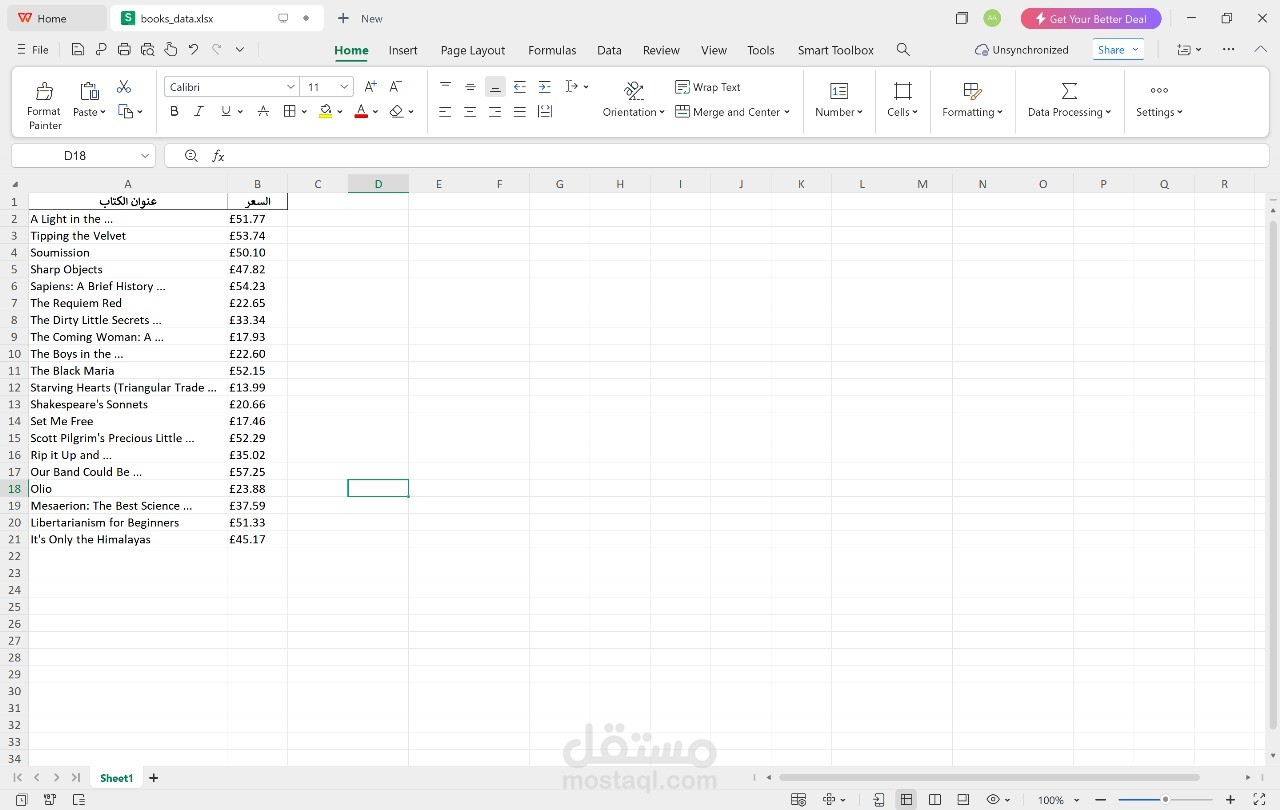The image size is (1280, 810).
Task: Click the Distributed alignment icon
Action: point(544,112)
